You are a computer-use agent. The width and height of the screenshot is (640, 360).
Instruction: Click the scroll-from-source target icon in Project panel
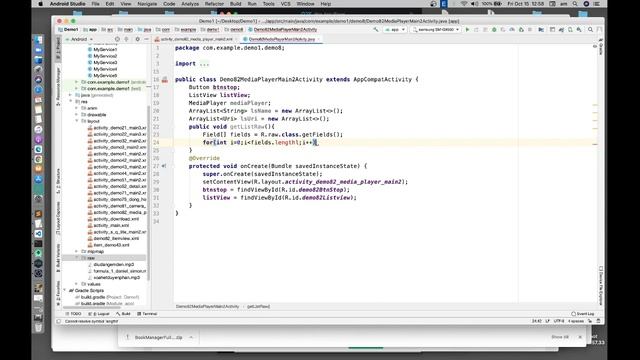point(117,39)
